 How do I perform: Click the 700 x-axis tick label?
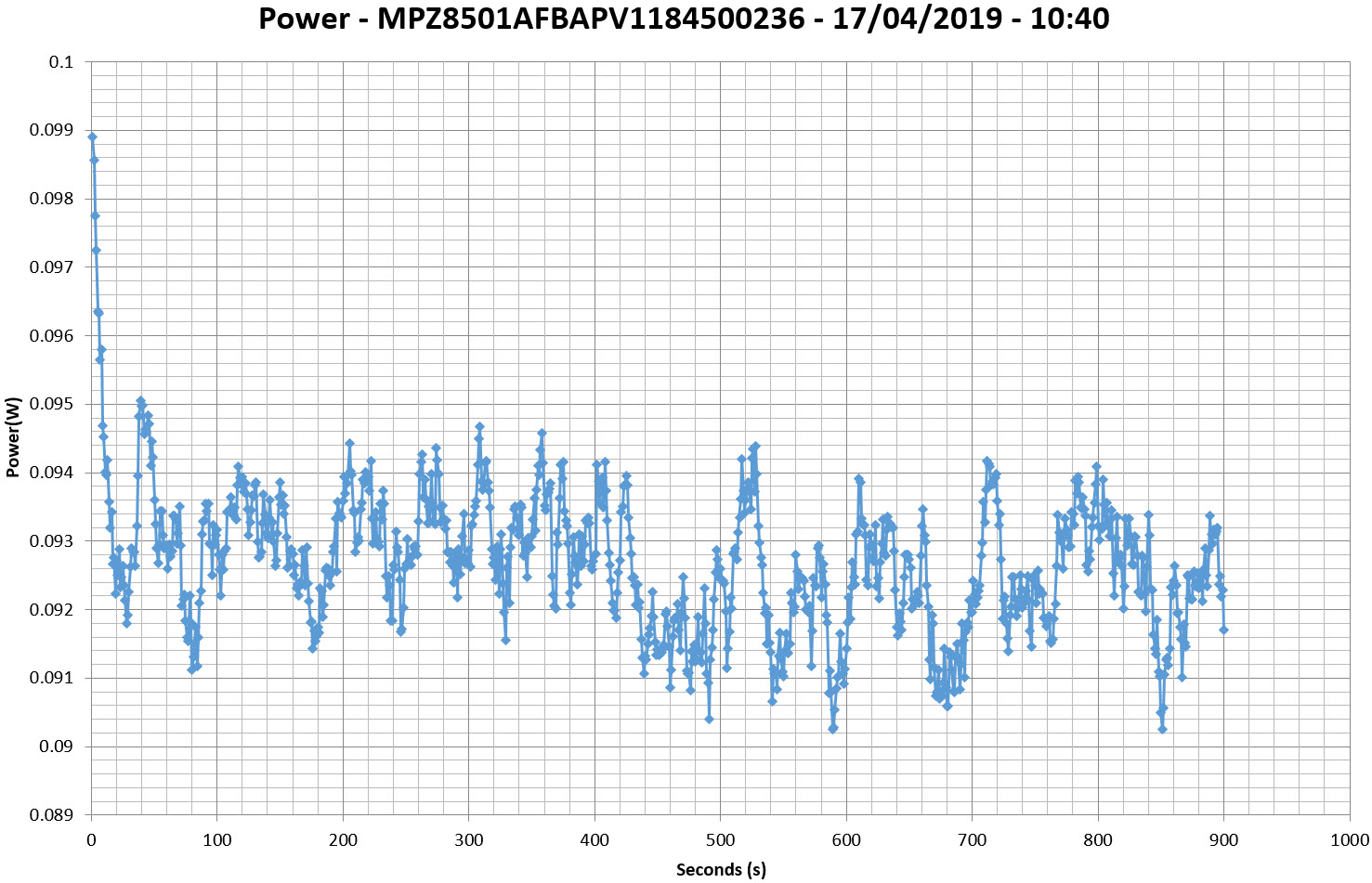972,841
